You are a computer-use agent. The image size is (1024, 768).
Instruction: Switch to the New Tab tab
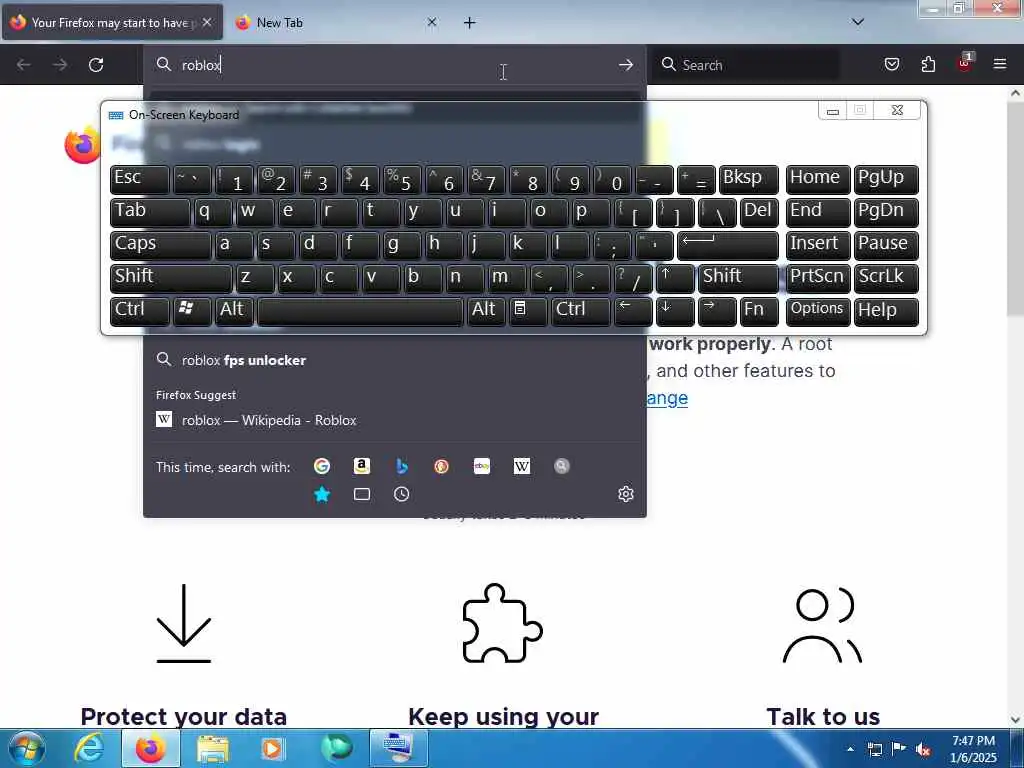click(x=336, y=22)
